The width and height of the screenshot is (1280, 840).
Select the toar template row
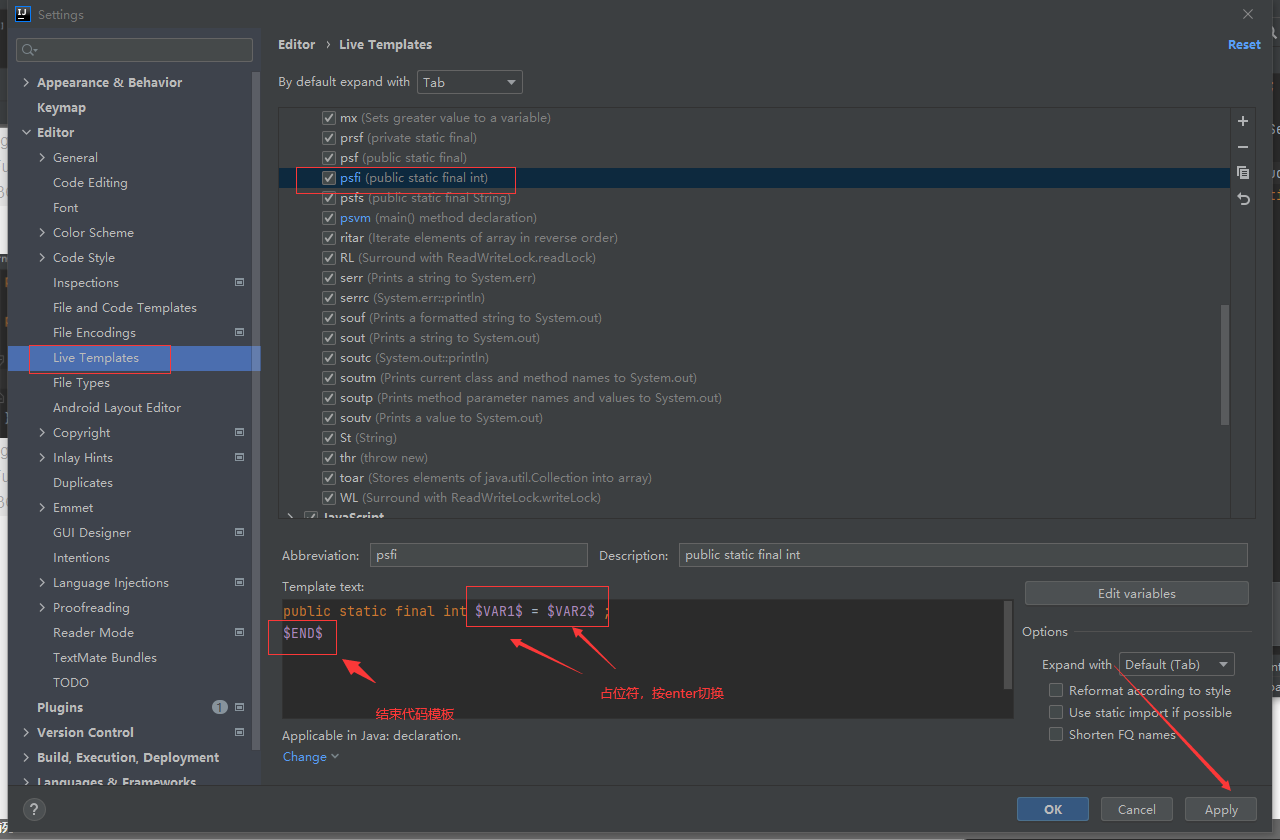(754, 478)
